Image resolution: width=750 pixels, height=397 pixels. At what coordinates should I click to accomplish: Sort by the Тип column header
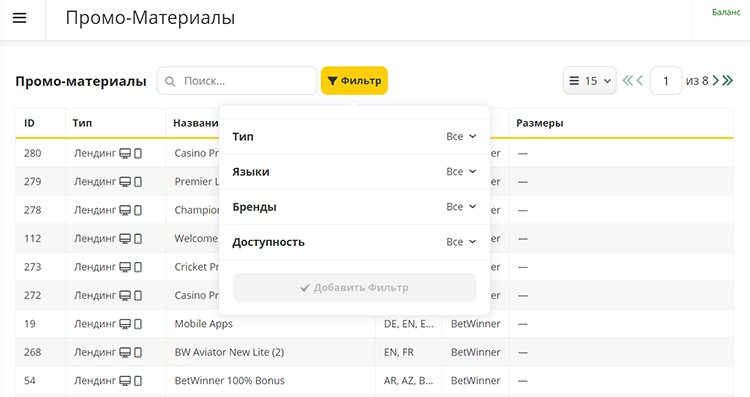click(x=82, y=123)
